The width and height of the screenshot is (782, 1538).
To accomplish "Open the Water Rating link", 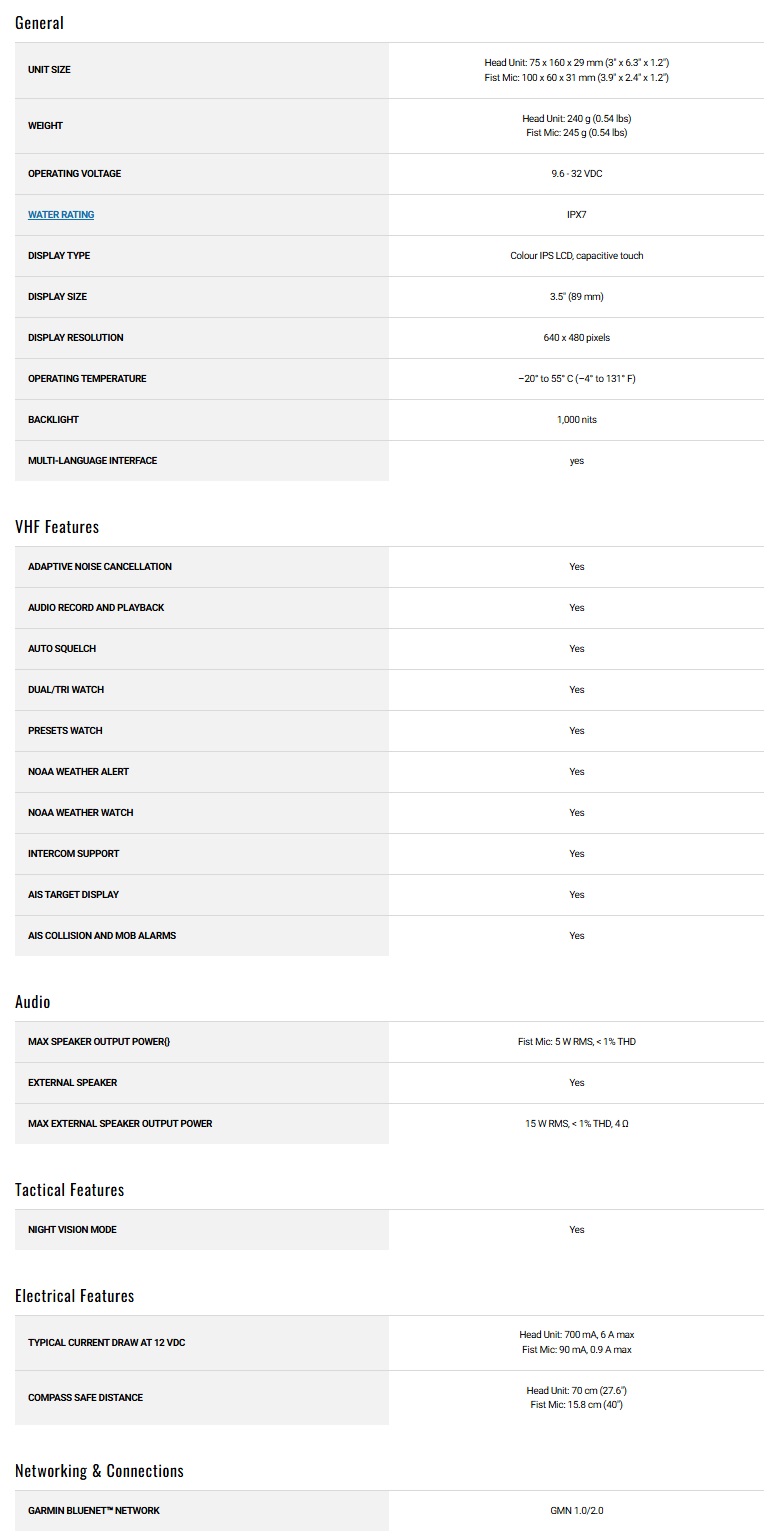I will click(61, 215).
